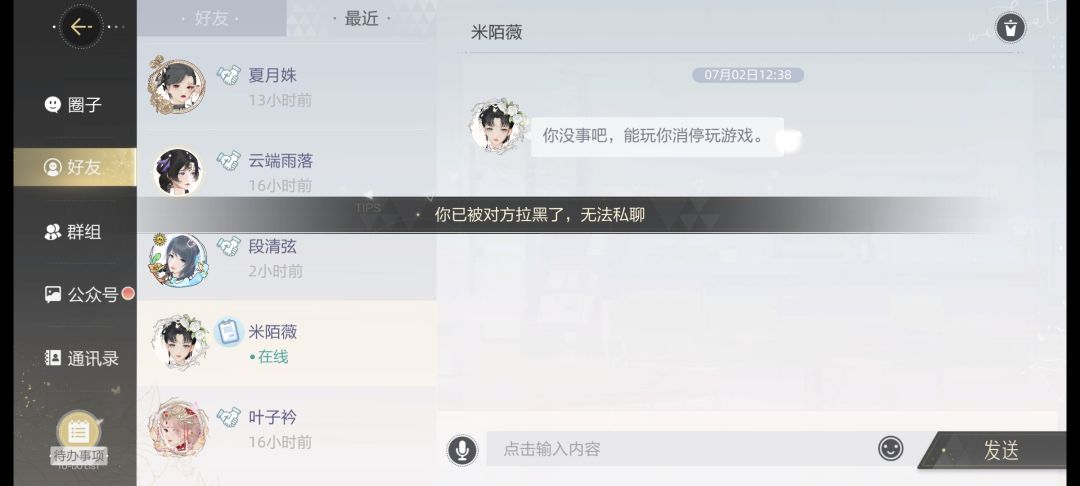Select 好友 highlighted sidebar item

(x=75, y=167)
